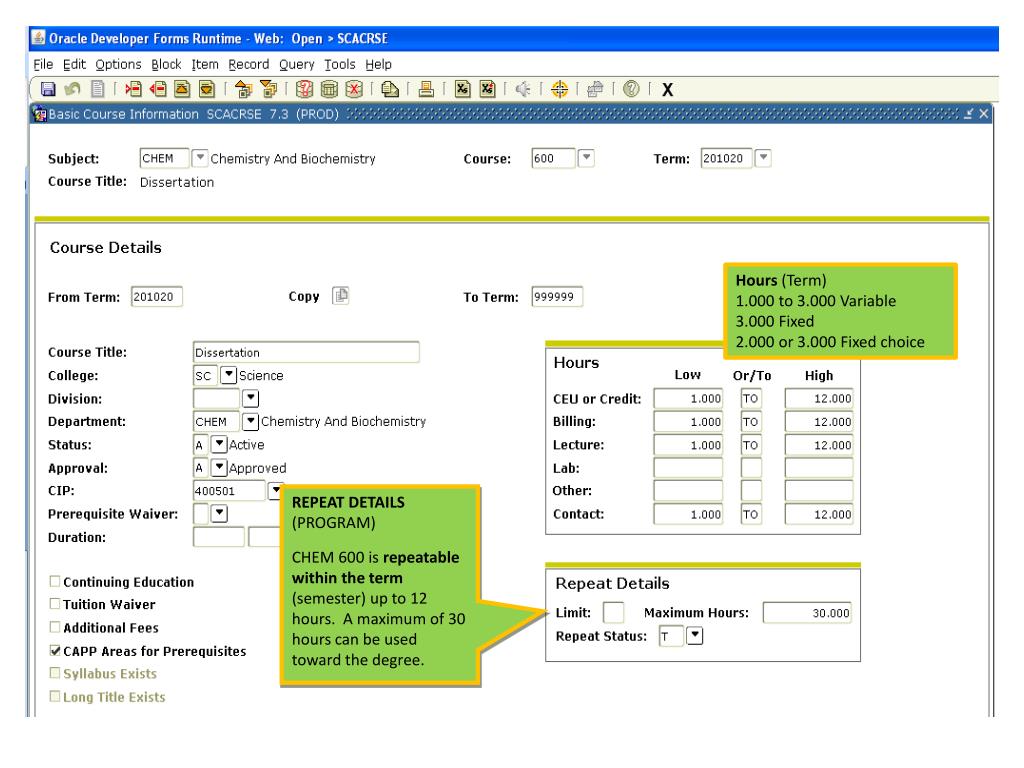Click the Course Title field containing Dissertation
This screenshot has width=1024, height=768.
coord(306,352)
